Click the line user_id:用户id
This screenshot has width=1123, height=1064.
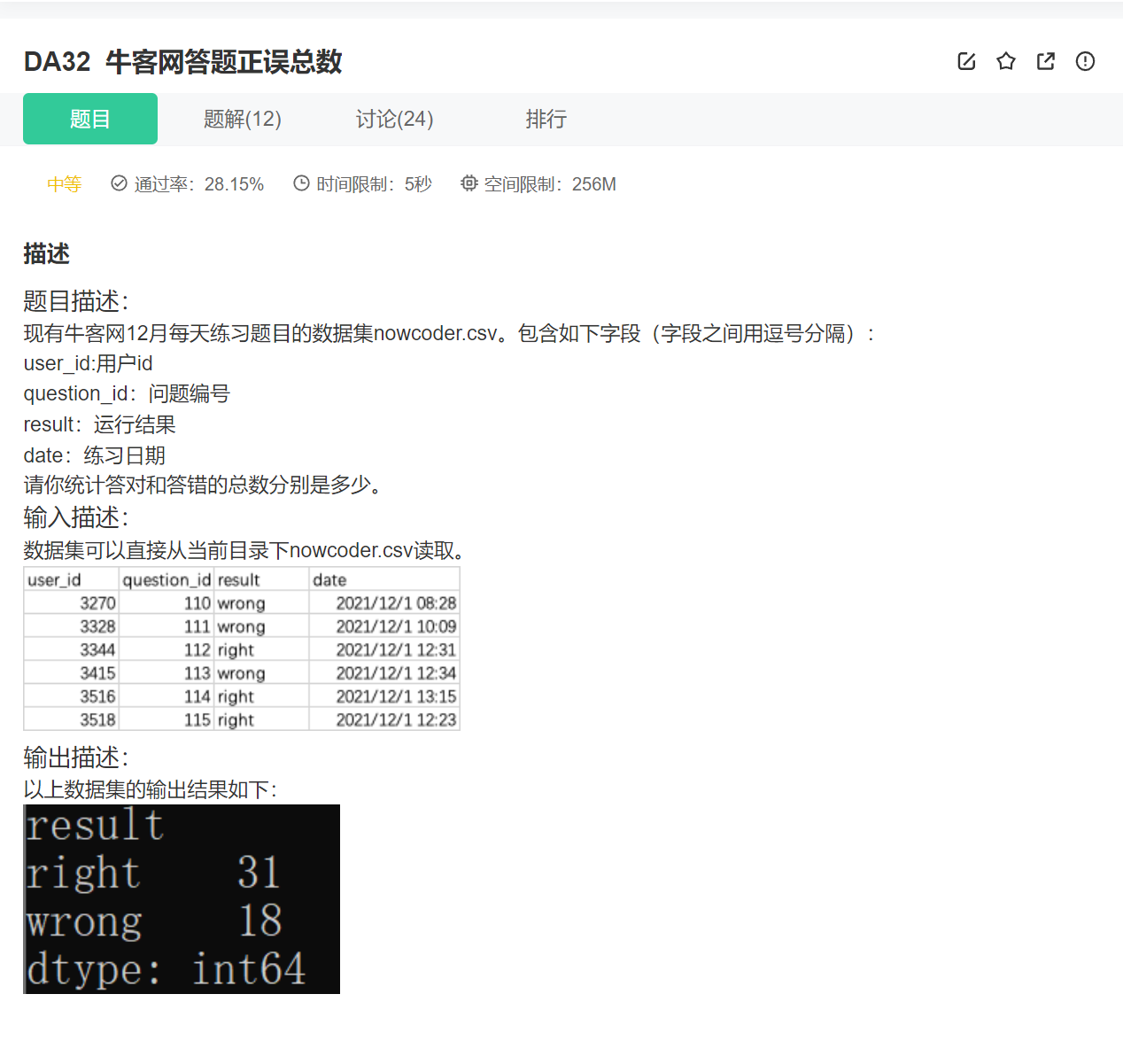(88, 363)
